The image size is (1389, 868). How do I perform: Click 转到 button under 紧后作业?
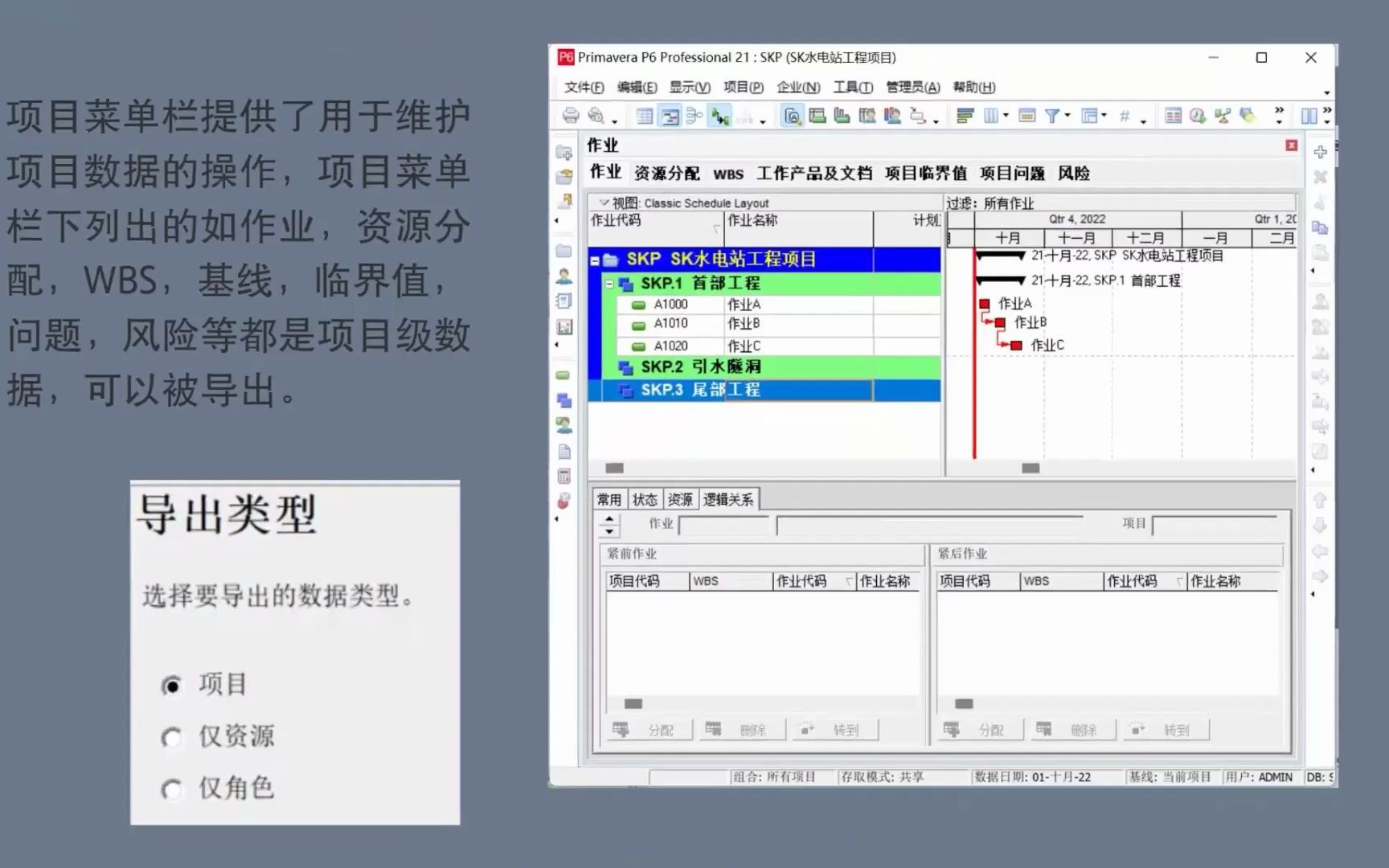(1166, 730)
